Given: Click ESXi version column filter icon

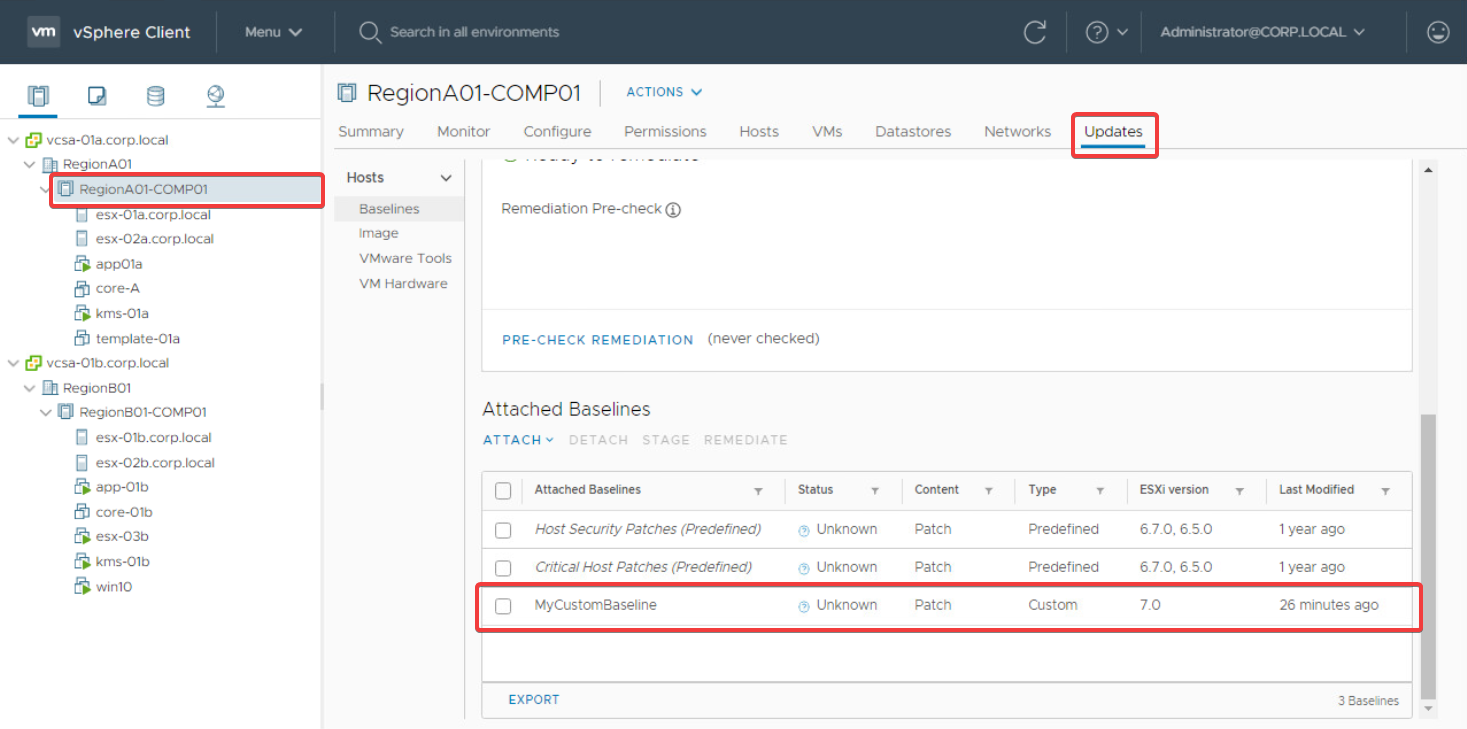Looking at the screenshot, I should (x=1239, y=491).
